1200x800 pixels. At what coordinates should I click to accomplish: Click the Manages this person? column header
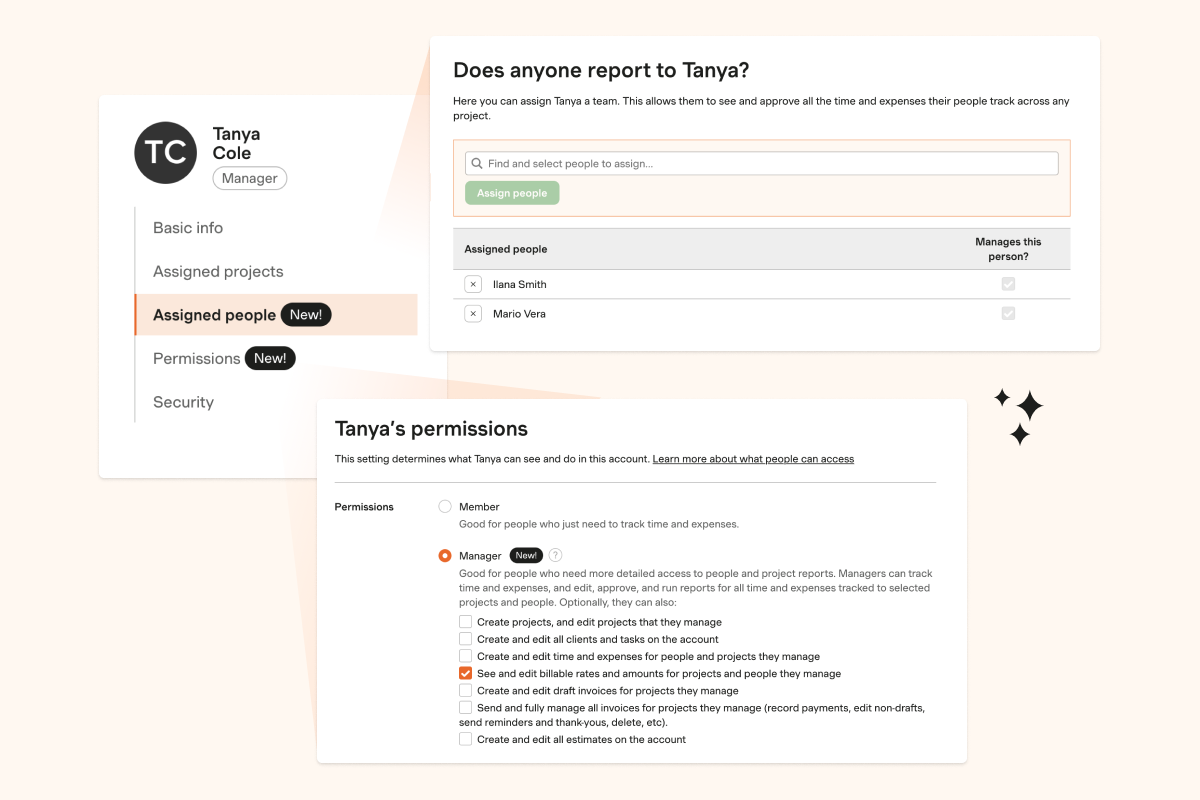1008,249
